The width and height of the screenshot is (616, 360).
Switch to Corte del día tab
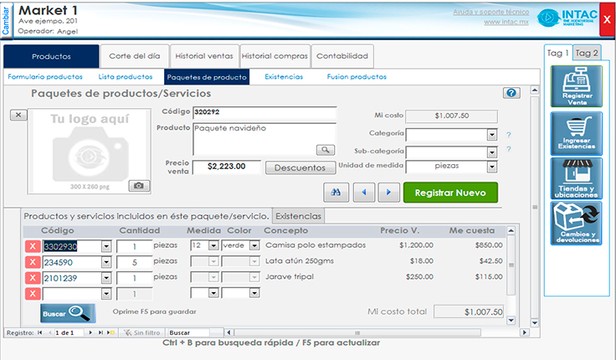pos(135,56)
